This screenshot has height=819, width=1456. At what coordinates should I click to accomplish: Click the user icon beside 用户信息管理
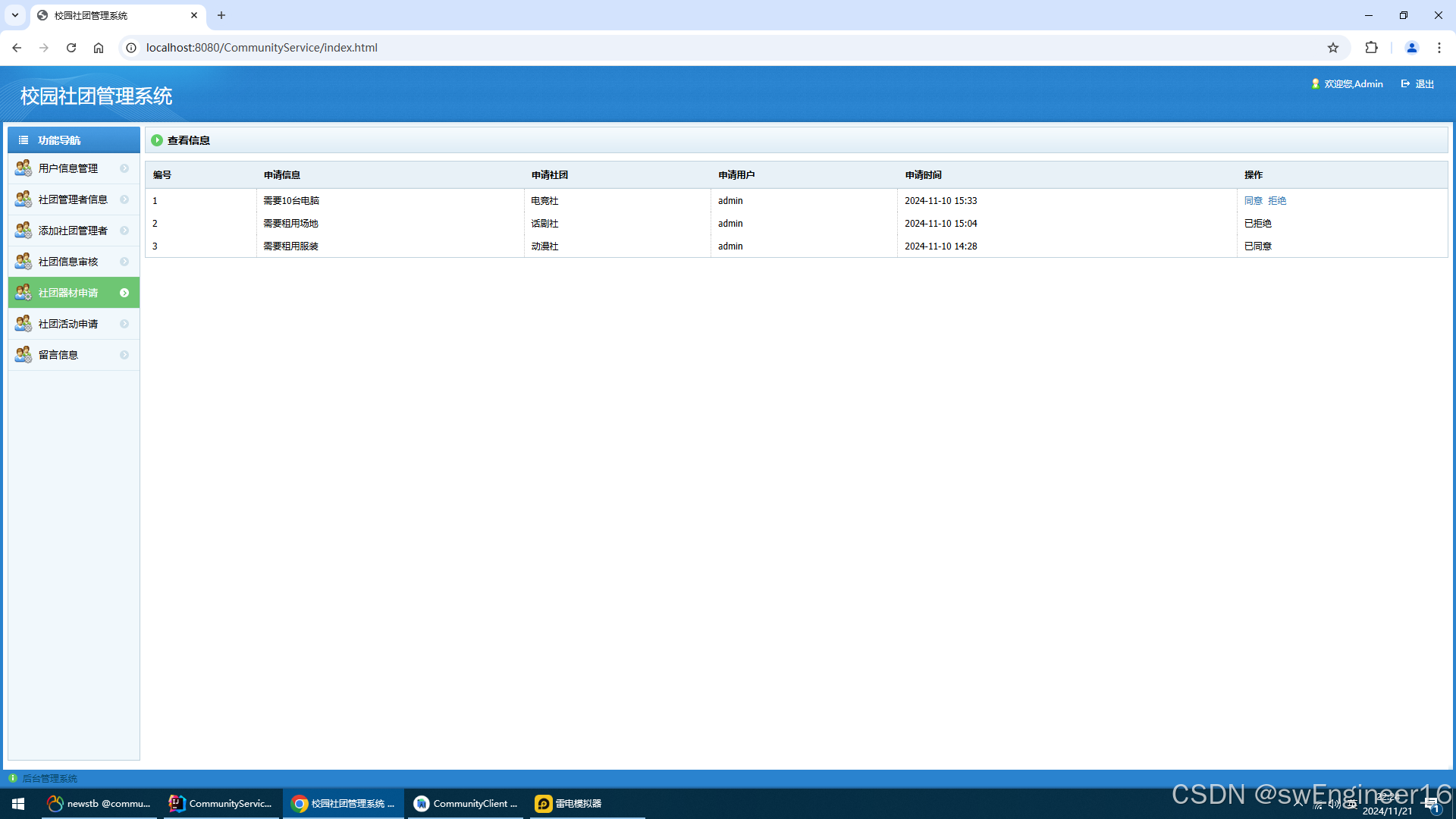point(24,168)
